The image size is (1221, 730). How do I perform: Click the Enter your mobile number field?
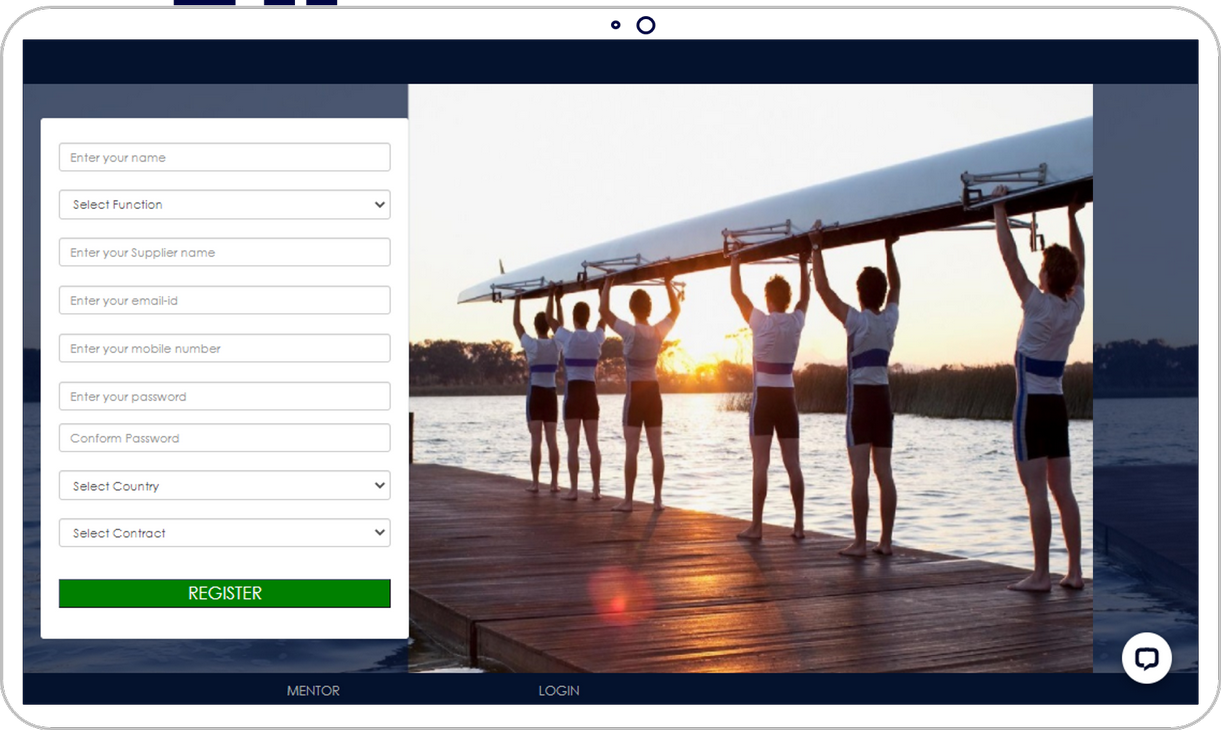224,348
